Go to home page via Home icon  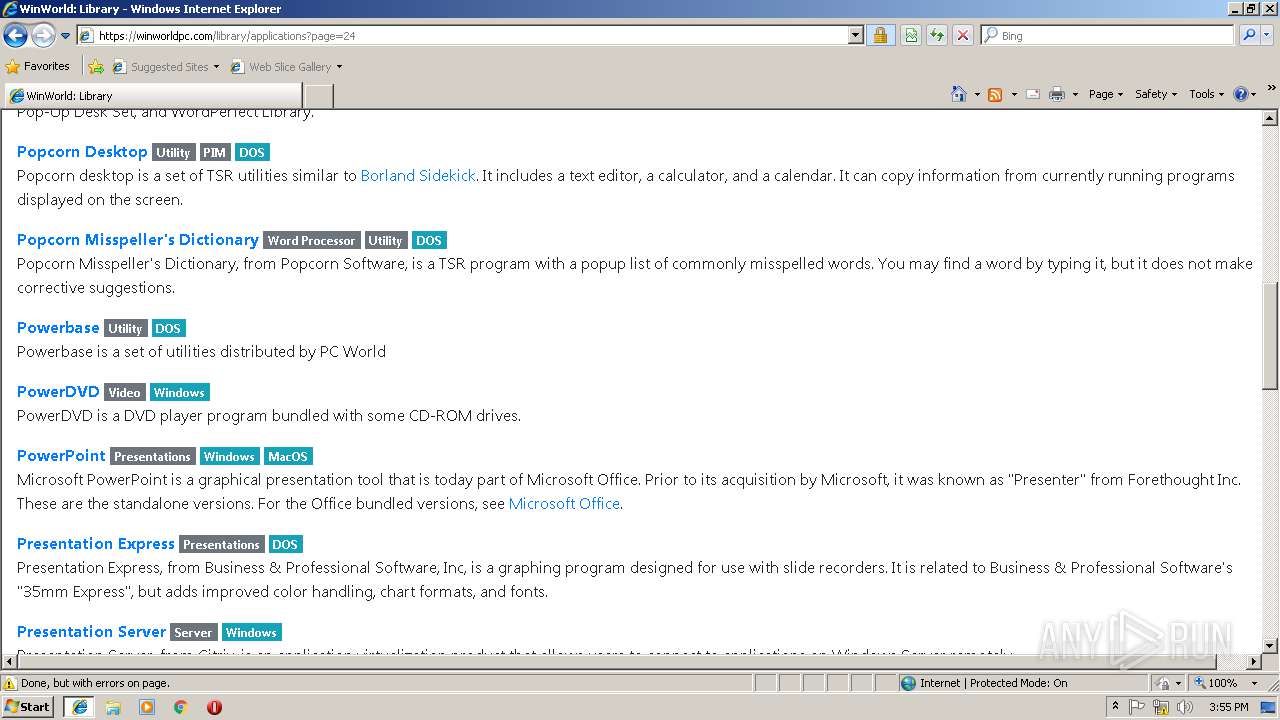(959, 94)
